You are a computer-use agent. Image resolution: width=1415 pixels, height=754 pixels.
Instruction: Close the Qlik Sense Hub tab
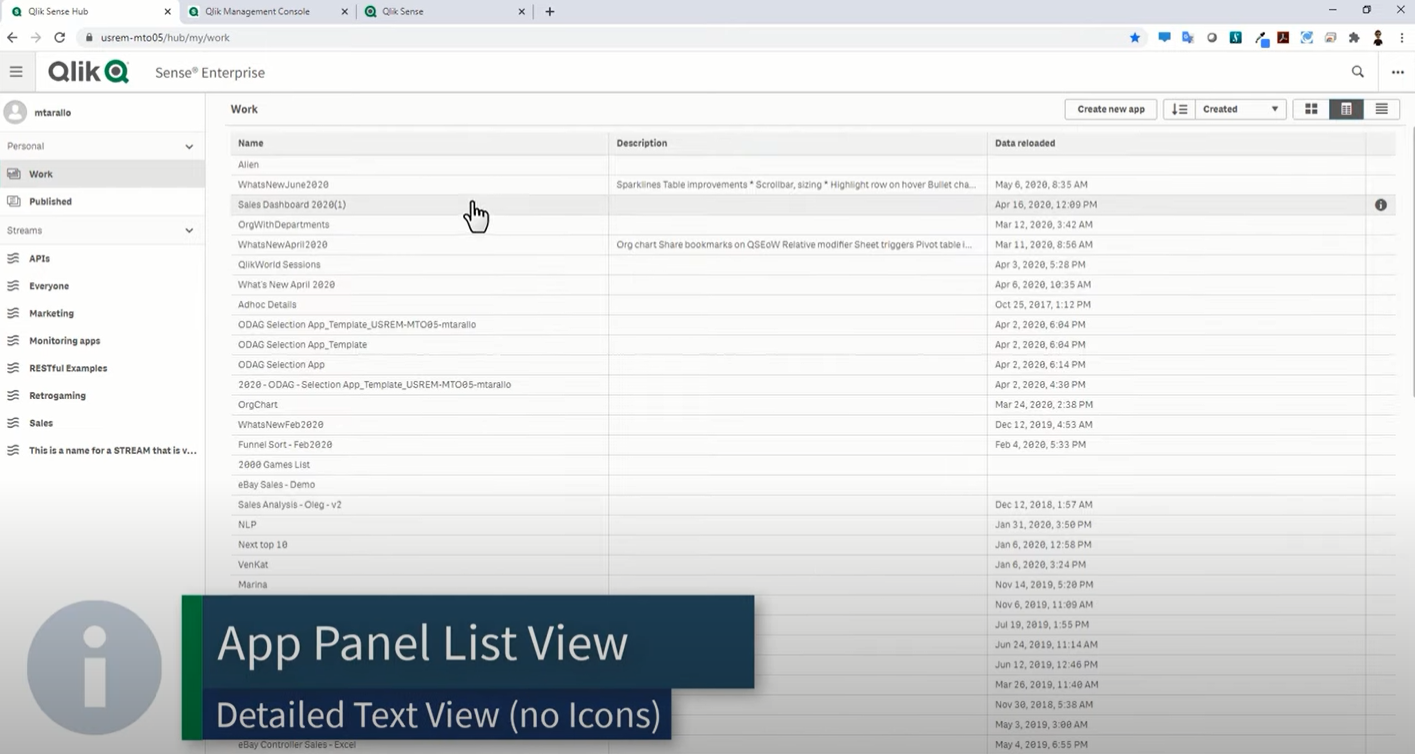click(x=167, y=12)
